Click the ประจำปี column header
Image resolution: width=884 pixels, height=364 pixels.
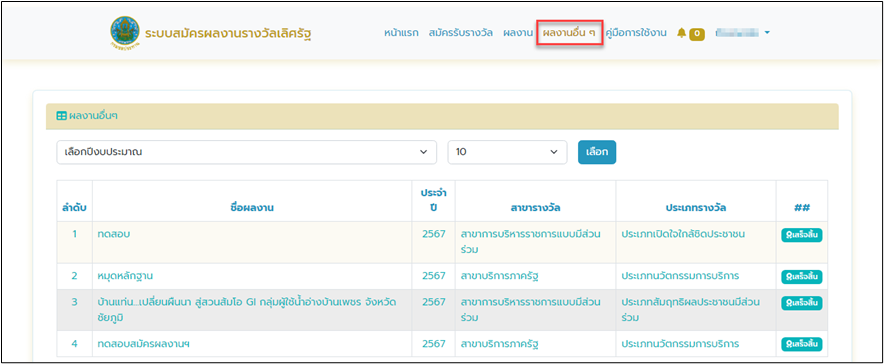pyautogui.click(x=434, y=201)
